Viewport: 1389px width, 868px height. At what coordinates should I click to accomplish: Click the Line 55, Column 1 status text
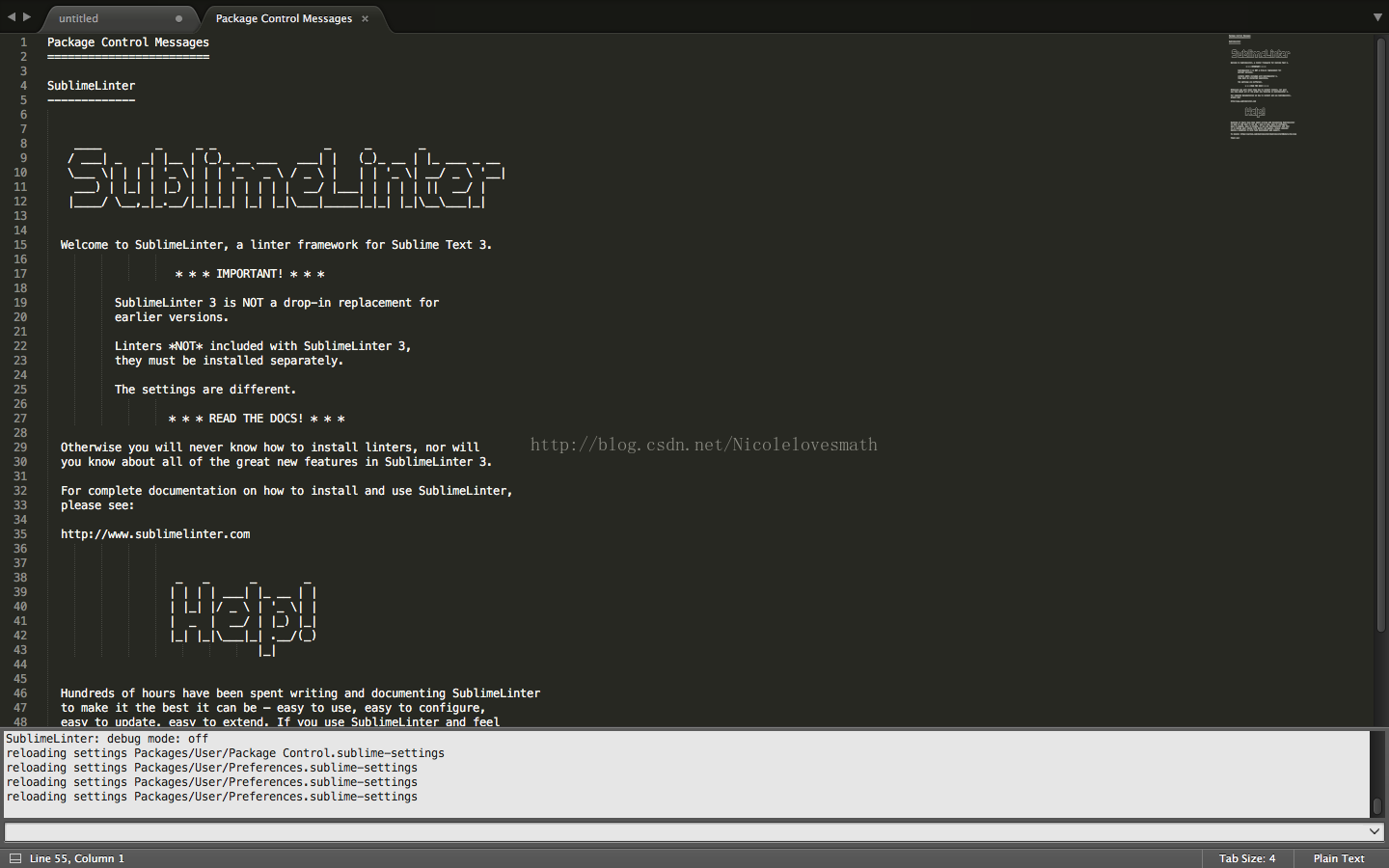click(x=77, y=858)
